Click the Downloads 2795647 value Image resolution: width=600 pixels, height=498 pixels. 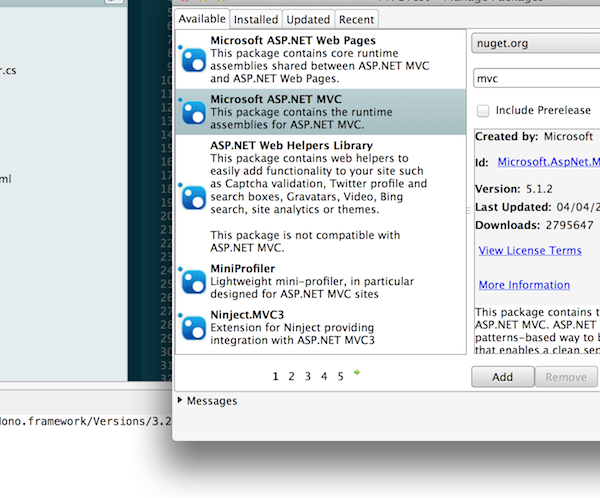click(x=570, y=225)
